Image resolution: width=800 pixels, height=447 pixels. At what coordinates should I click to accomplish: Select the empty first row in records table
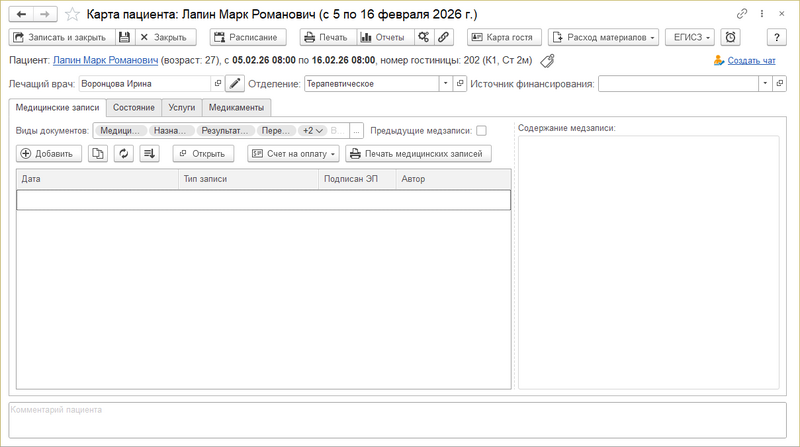263,200
